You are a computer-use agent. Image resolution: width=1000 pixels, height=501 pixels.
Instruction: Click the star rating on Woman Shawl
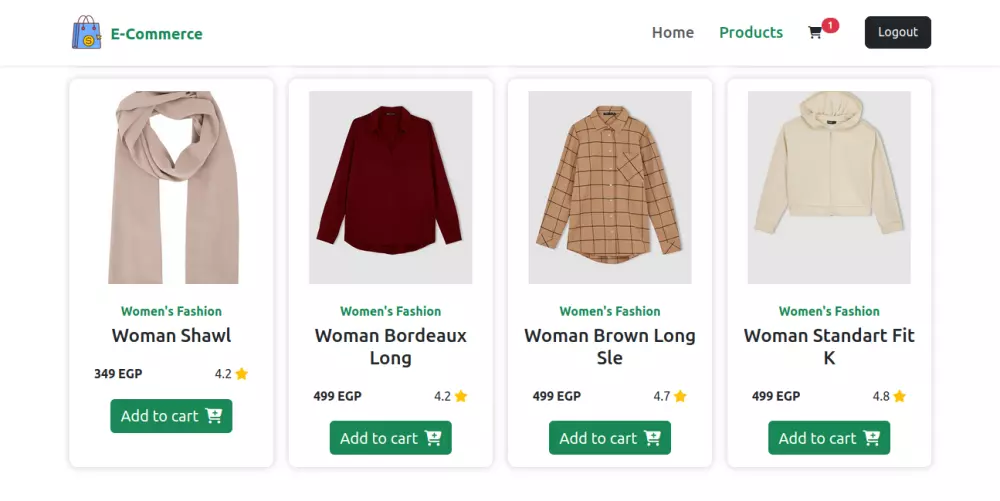(241, 374)
